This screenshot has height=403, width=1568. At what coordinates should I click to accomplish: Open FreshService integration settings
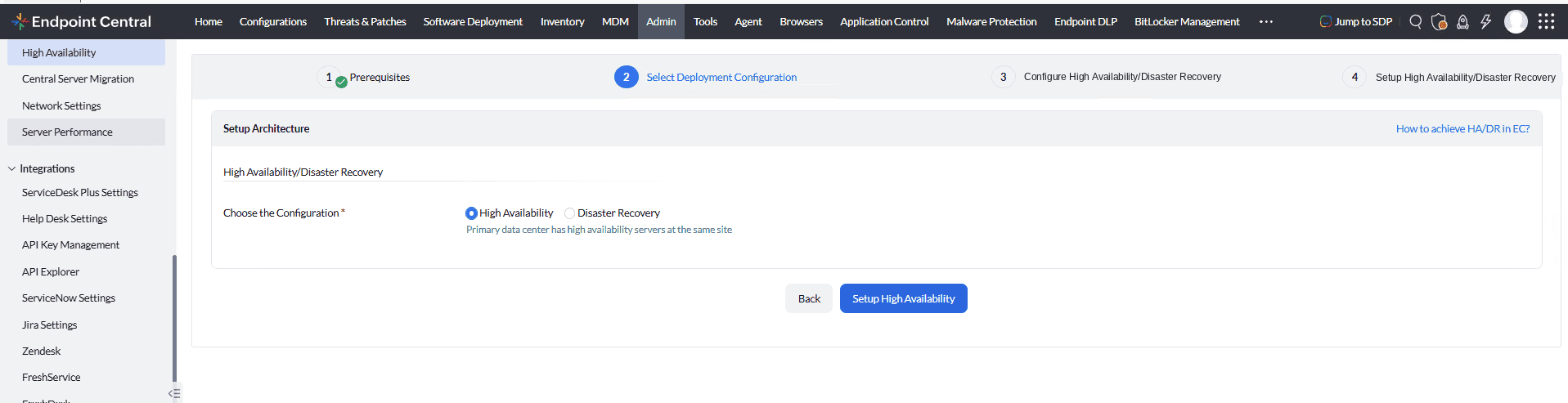coord(51,377)
